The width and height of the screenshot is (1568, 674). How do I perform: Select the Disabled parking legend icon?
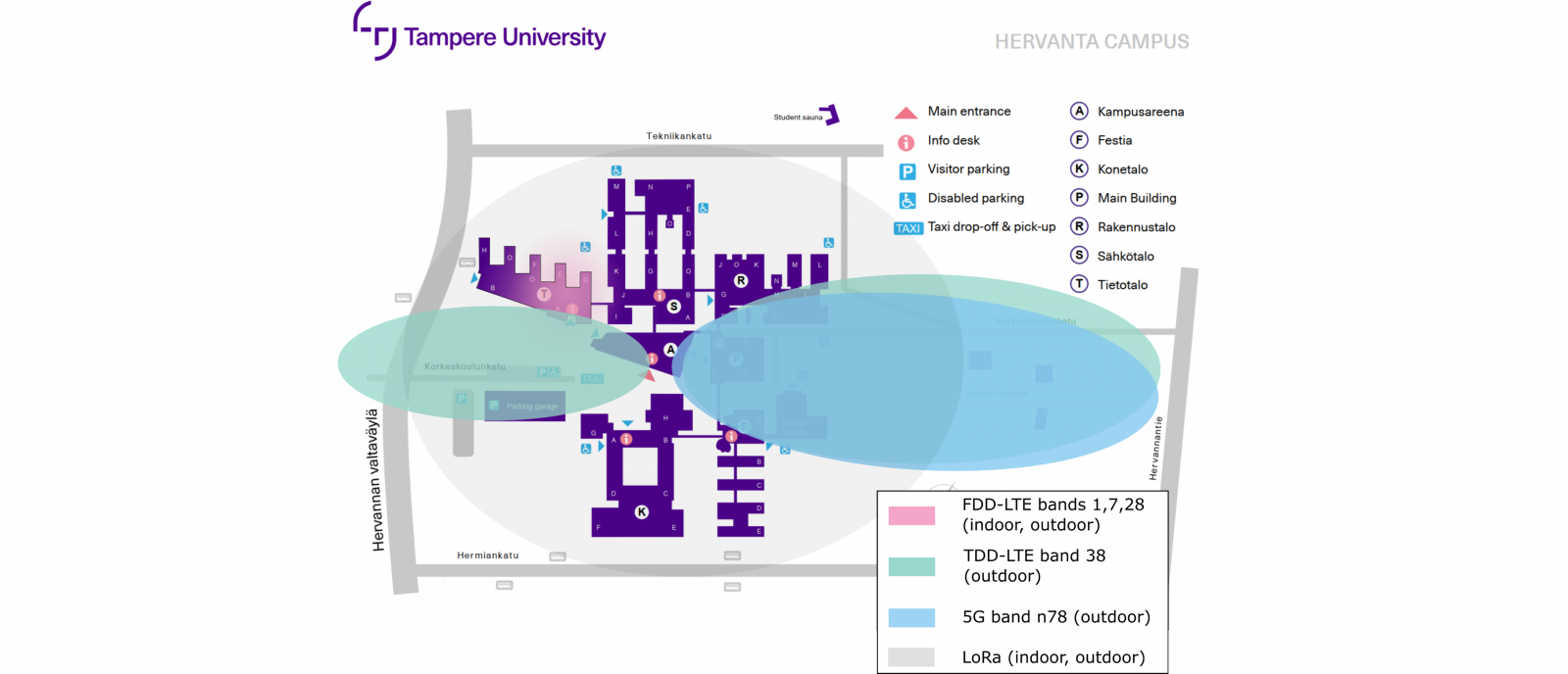[x=907, y=200]
